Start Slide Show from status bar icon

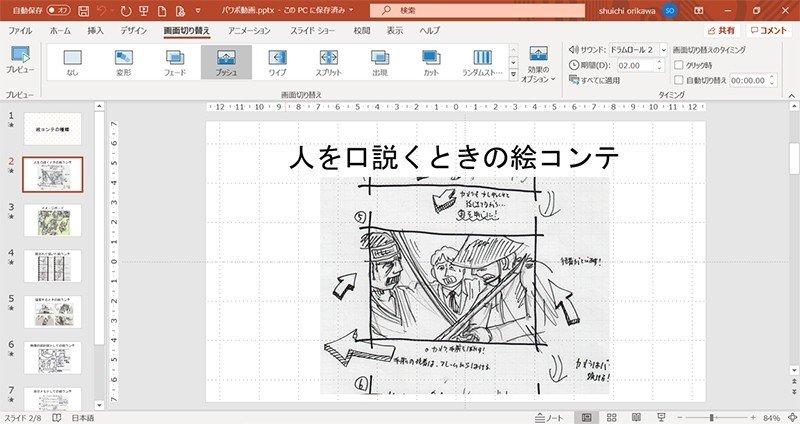point(661,418)
